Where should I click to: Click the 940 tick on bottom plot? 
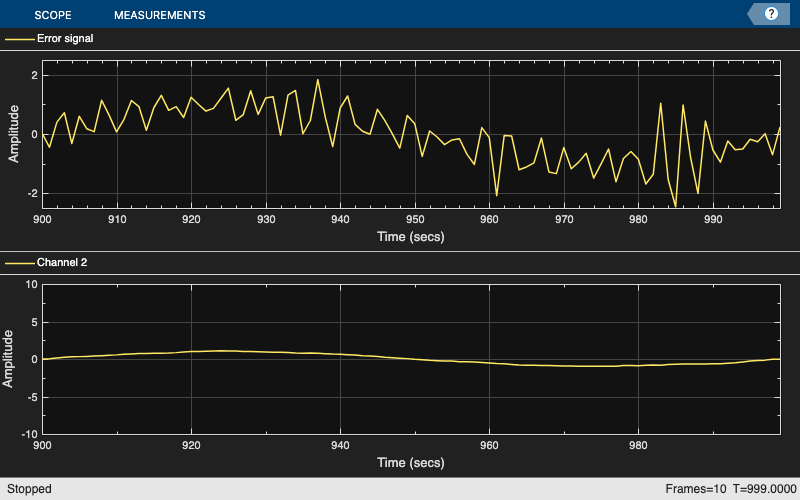(x=340, y=445)
